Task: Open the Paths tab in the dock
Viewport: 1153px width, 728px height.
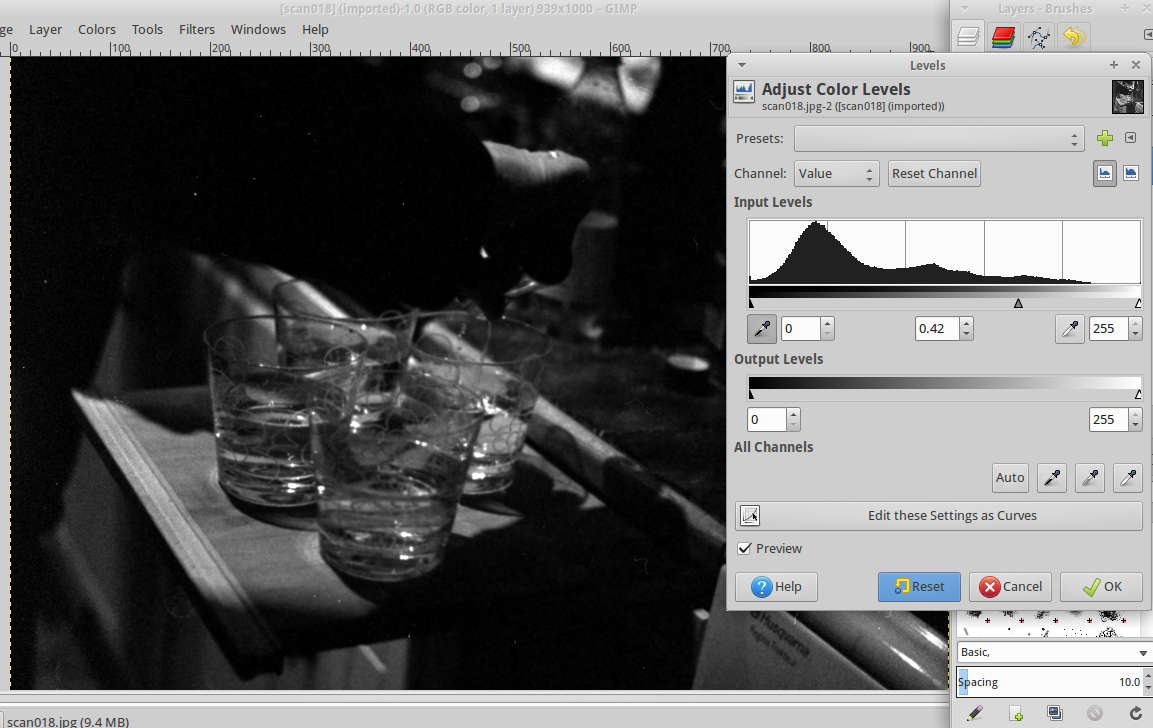Action: 1039,38
